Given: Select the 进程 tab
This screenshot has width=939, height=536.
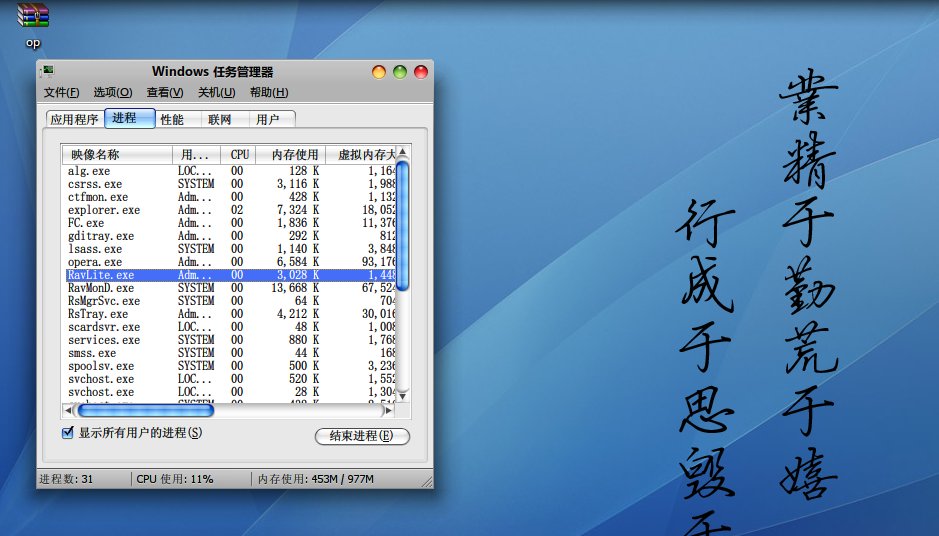Looking at the screenshot, I should click(130, 118).
